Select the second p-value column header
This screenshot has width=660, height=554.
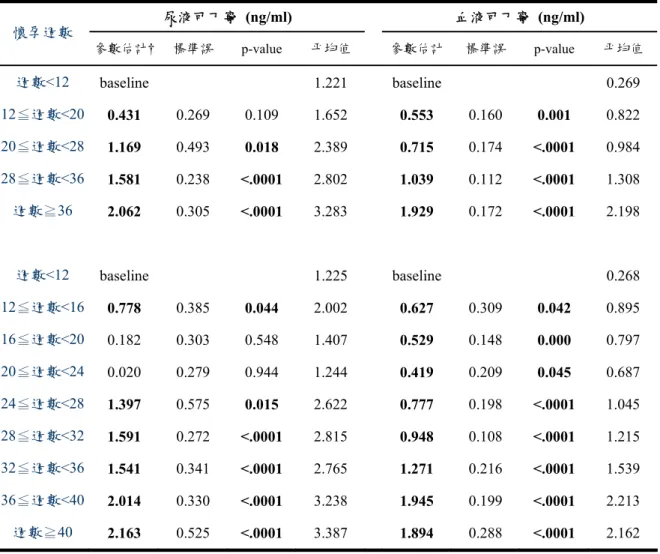coord(554,49)
